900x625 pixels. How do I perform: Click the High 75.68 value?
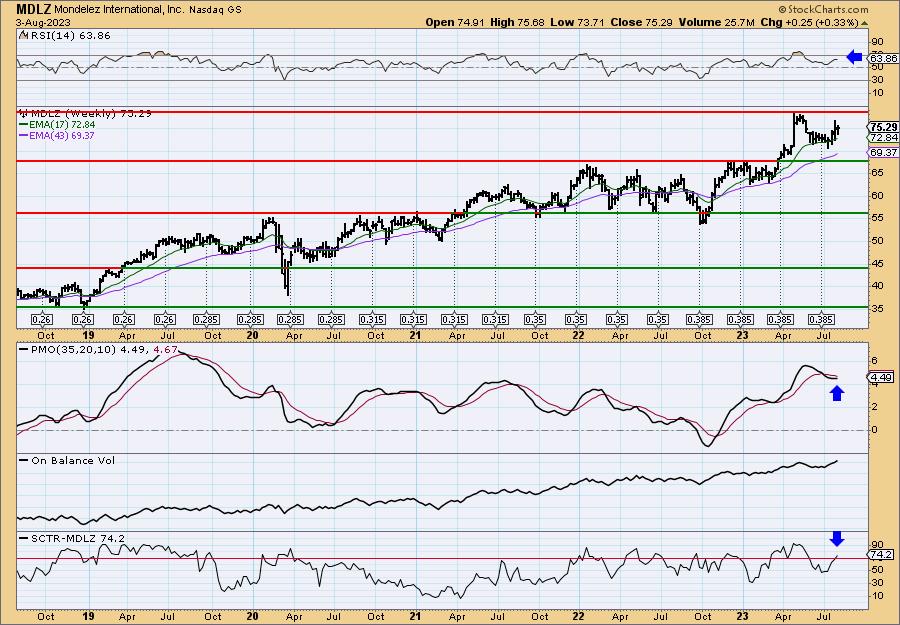(518, 22)
